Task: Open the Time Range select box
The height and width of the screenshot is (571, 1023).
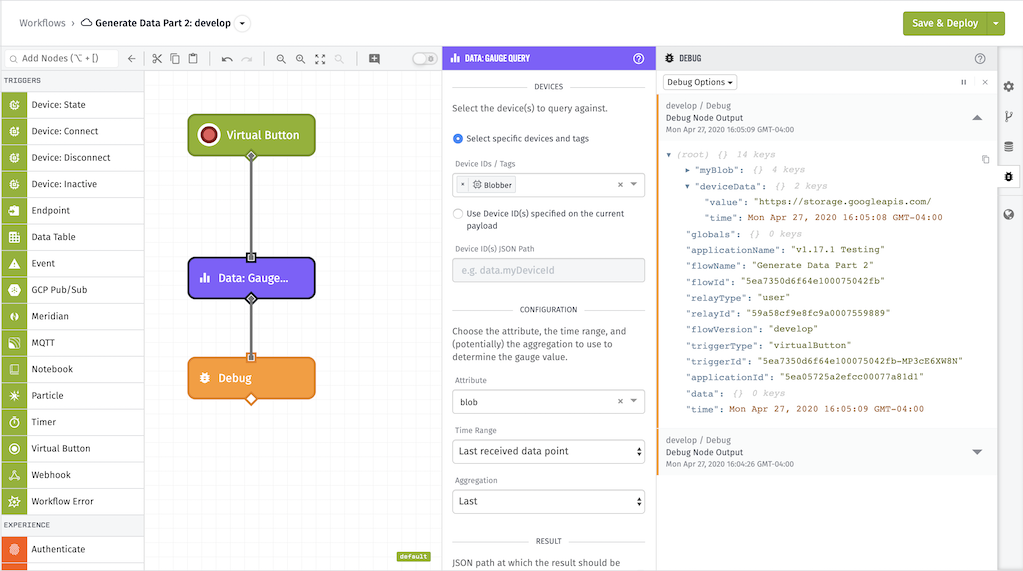Action: [549, 452]
